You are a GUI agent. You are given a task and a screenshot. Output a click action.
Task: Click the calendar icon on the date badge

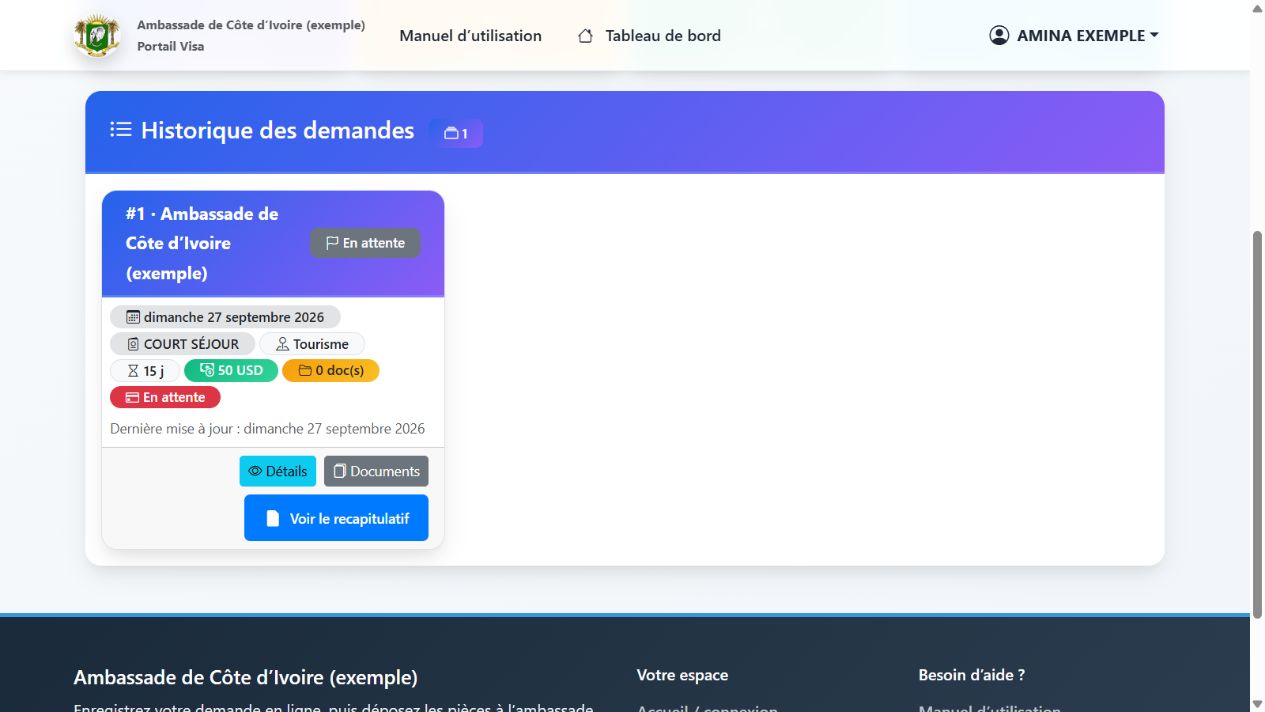(x=133, y=317)
